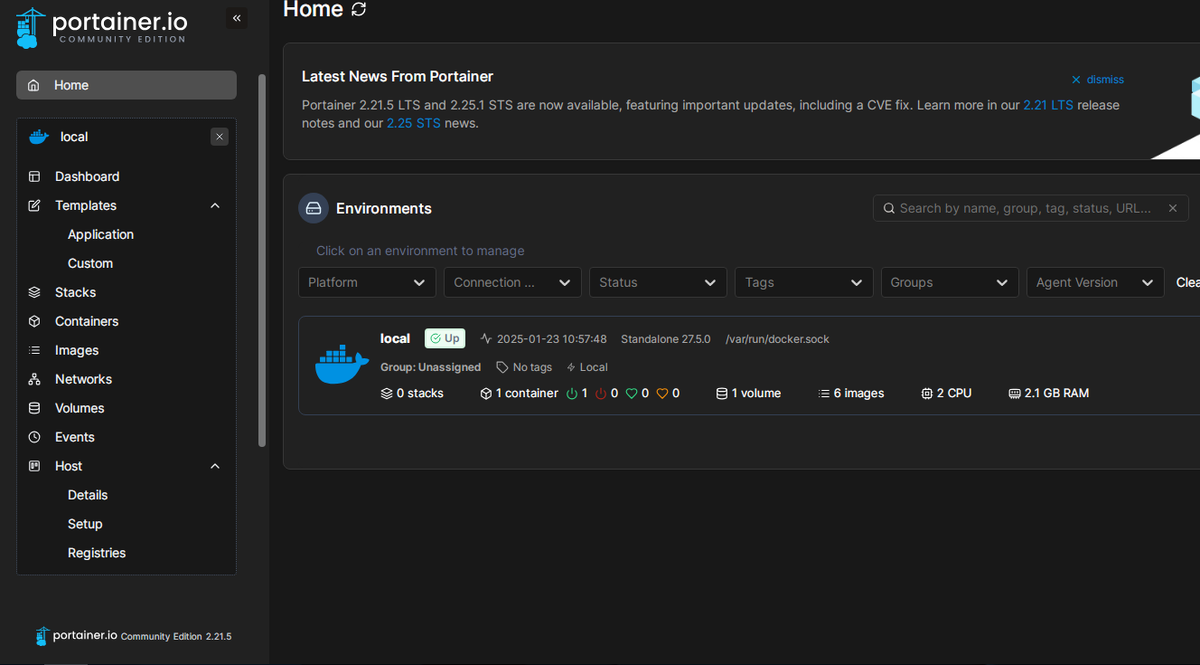
Task: Click the unhealthy containers orange heart icon
Action: 662,393
